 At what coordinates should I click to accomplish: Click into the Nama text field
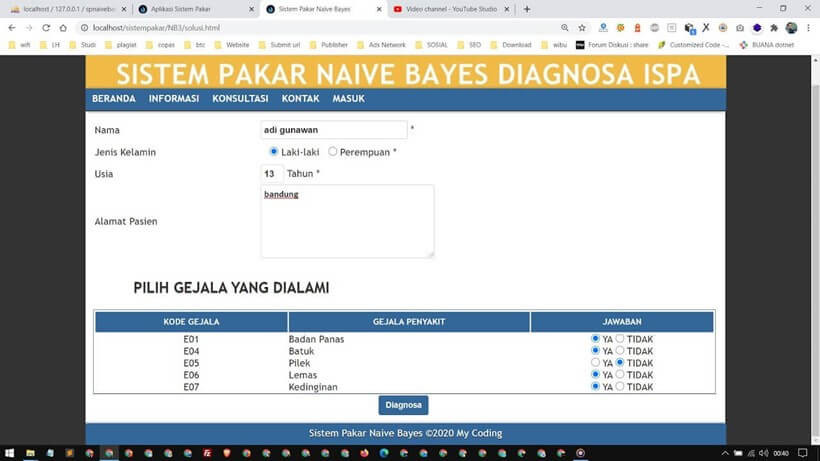point(333,130)
